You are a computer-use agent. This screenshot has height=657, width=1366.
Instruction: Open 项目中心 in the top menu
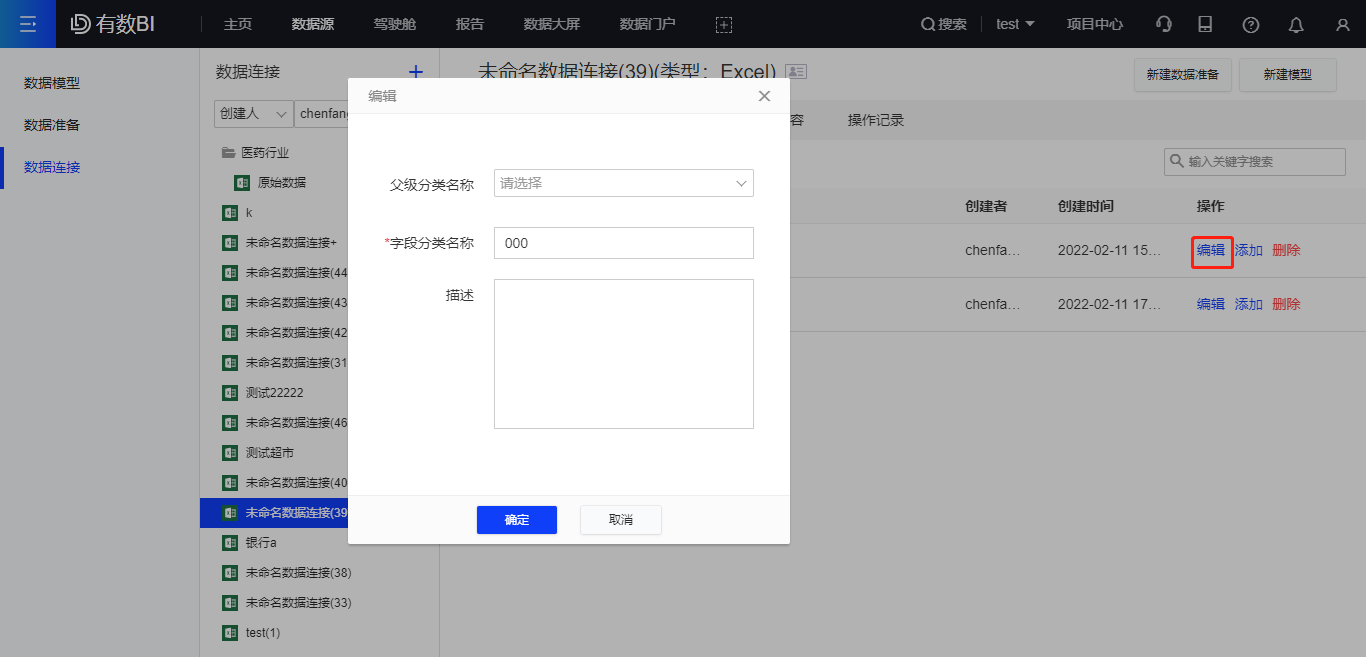click(x=1094, y=24)
